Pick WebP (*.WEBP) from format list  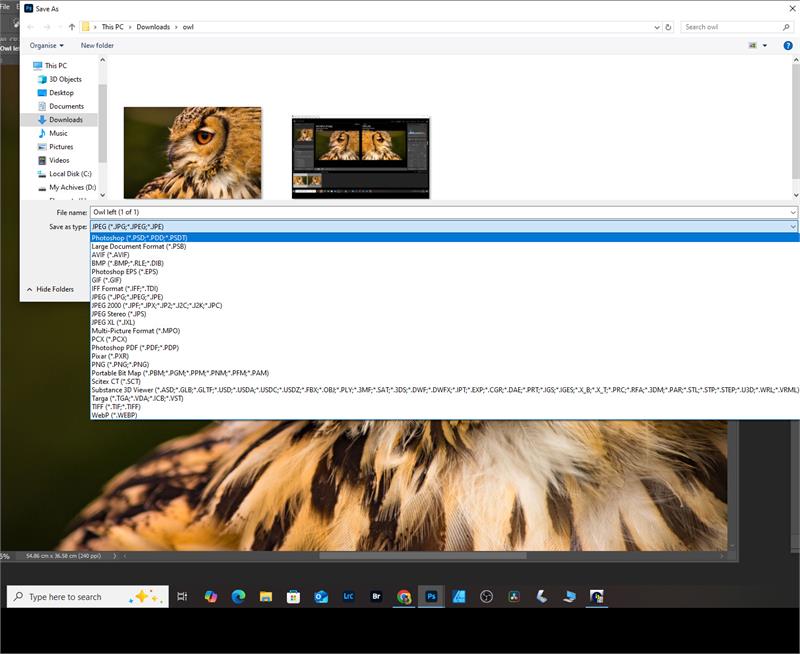pos(114,415)
